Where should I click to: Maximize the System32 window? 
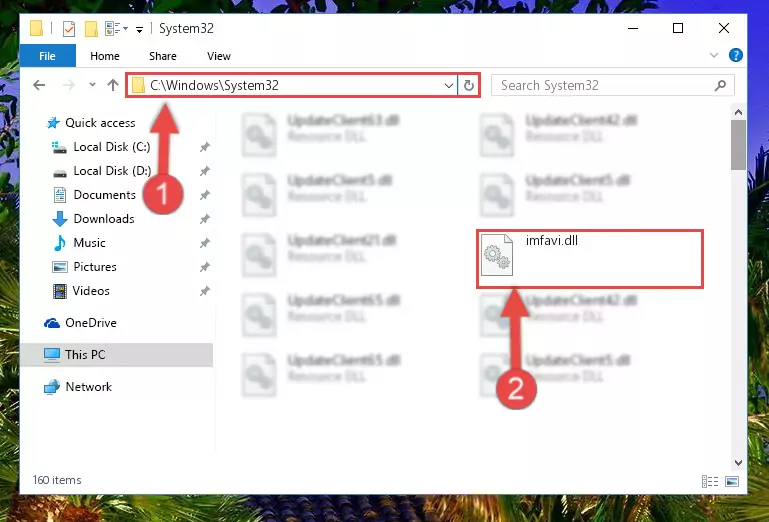tap(678, 28)
